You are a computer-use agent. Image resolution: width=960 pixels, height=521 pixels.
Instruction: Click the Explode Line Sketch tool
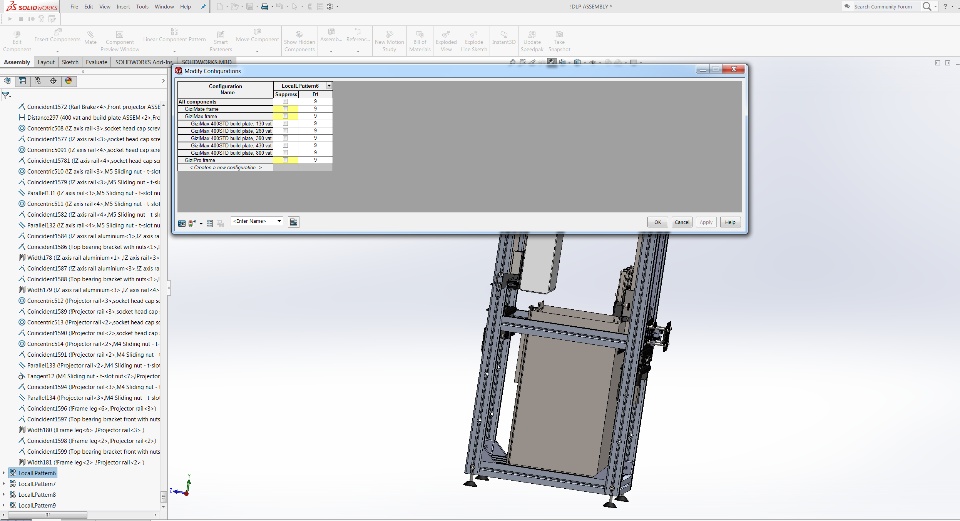coord(473,42)
